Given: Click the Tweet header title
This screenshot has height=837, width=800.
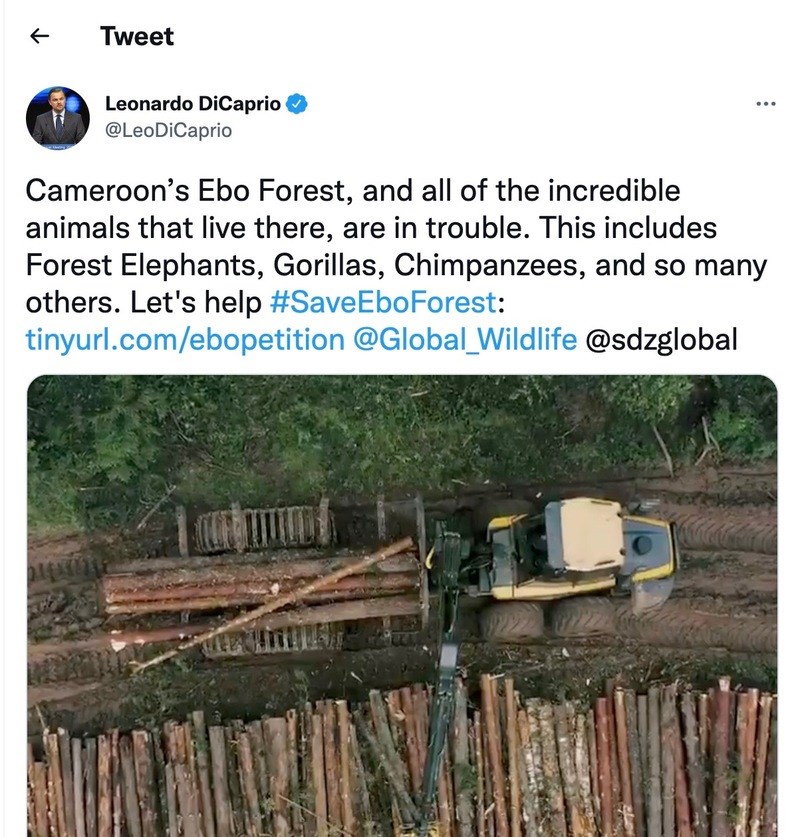Looking at the screenshot, I should (137, 36).
